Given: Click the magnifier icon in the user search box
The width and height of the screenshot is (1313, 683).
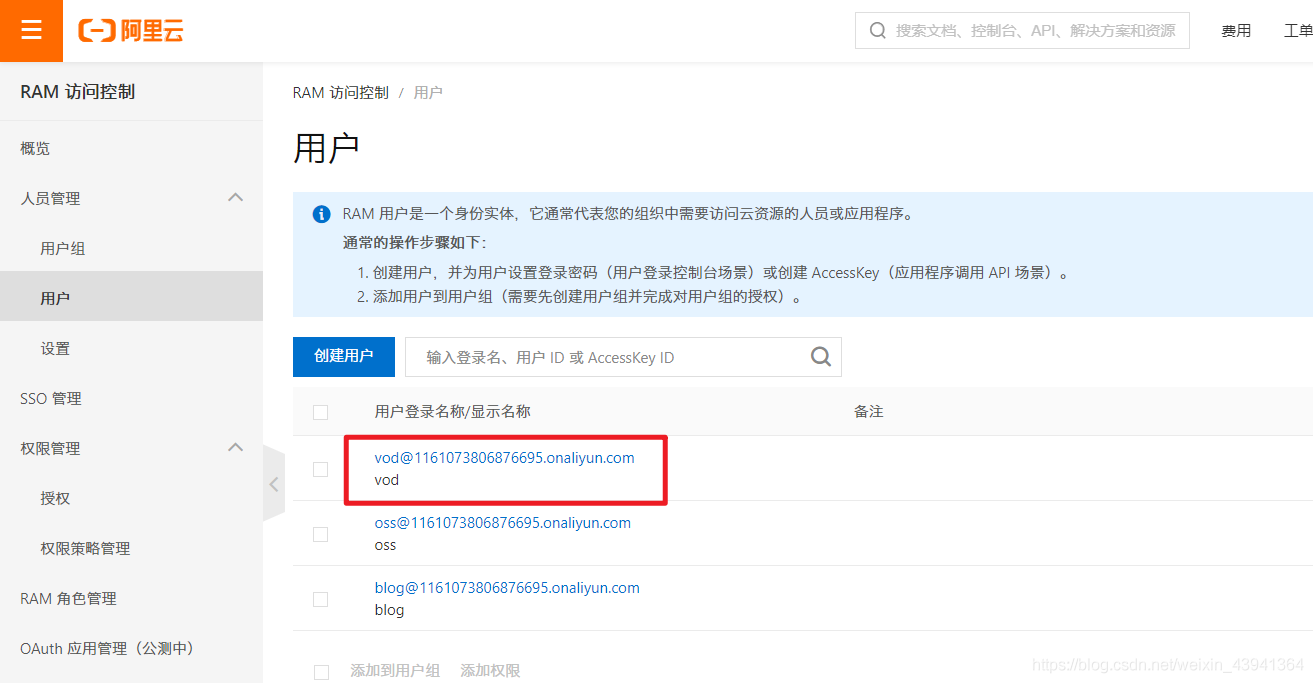Looking at the screenshot, I should [820, 357].
